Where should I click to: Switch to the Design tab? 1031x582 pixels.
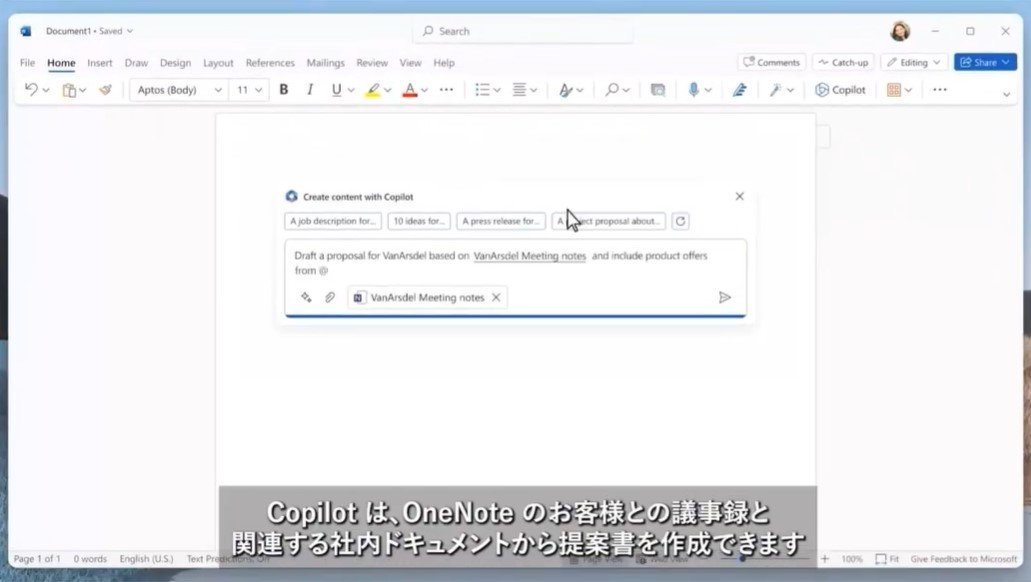point(176,62)
